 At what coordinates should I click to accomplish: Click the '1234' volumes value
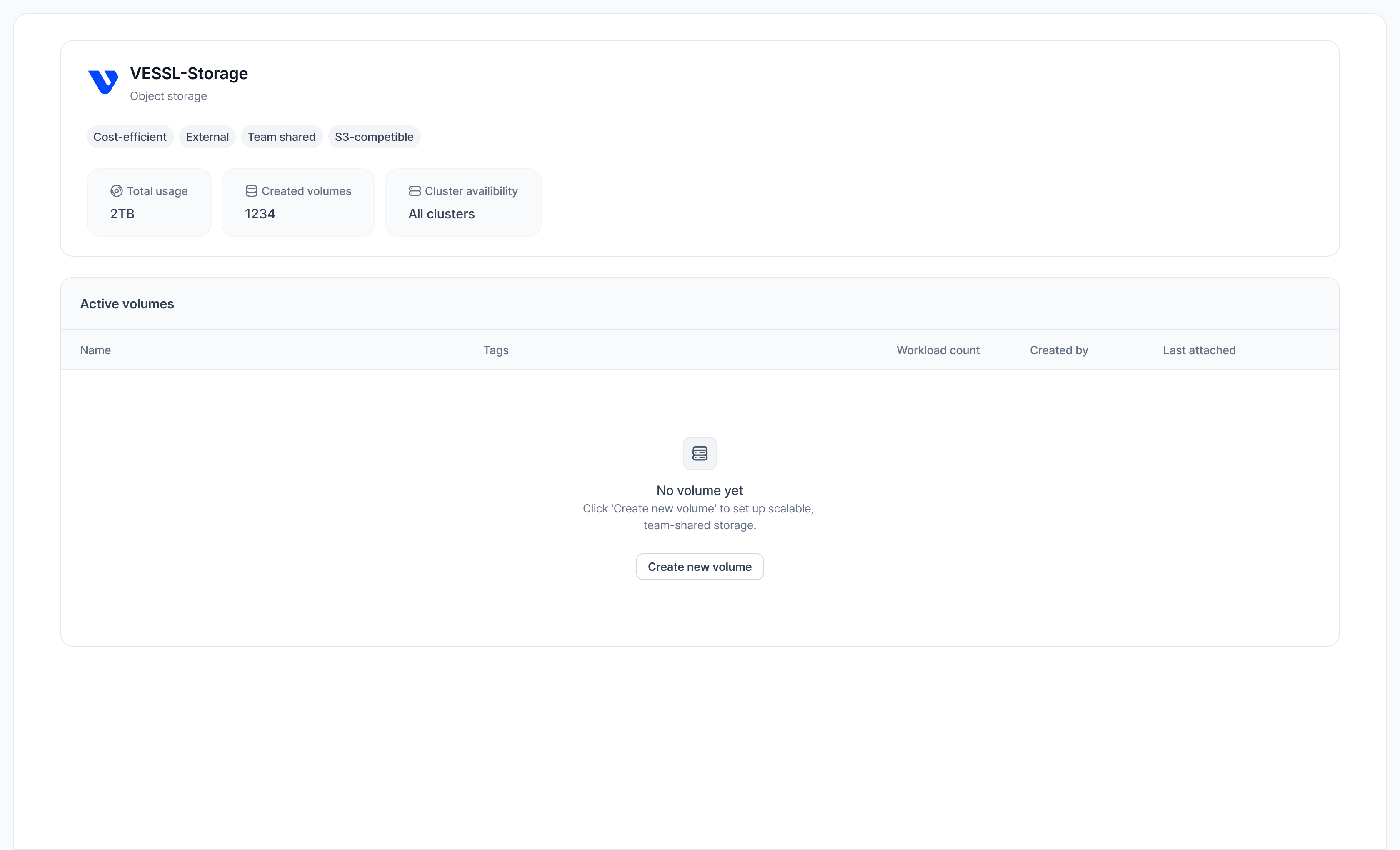point(260,214)
